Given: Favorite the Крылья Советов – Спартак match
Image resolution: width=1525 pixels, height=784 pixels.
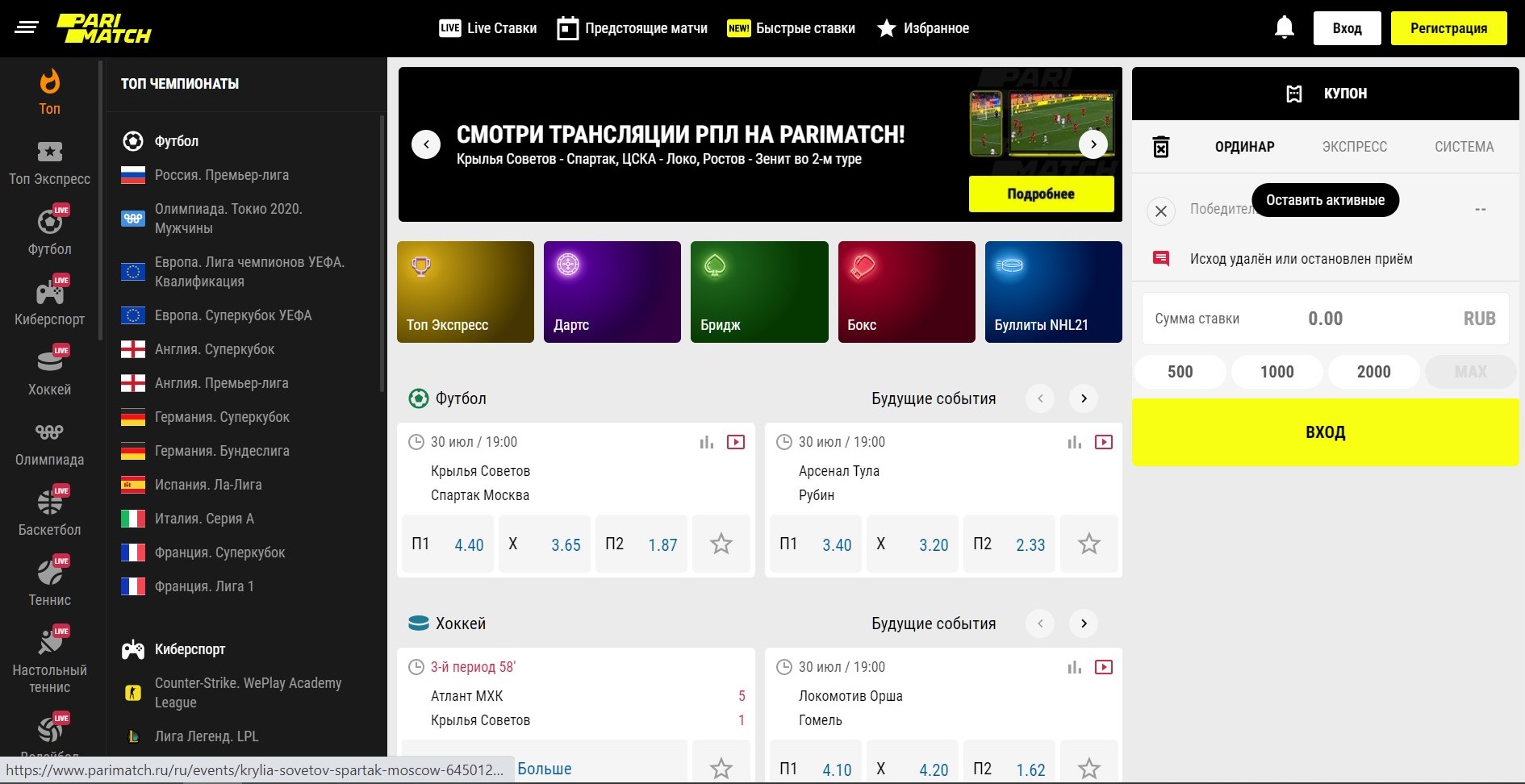Looking at the screenshot, I should click(721, 544).
